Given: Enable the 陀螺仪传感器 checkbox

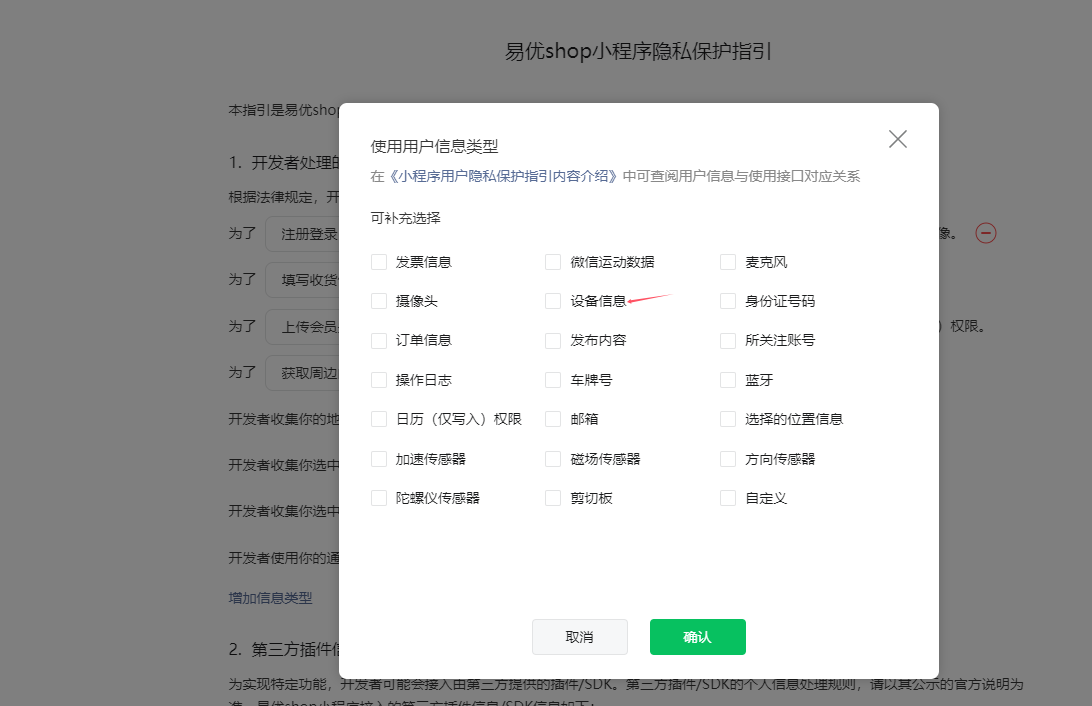Looking at the screenshot, I should click(378, 497).
